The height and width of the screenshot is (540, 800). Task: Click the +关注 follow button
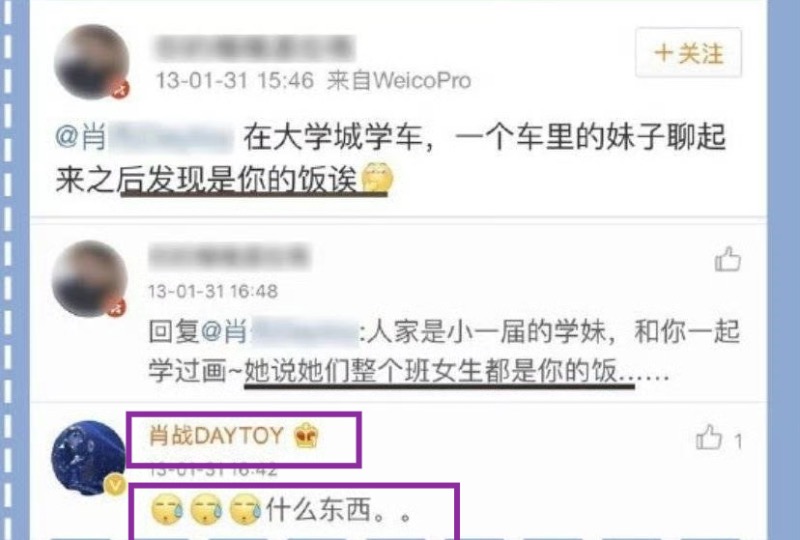[688, 53]
